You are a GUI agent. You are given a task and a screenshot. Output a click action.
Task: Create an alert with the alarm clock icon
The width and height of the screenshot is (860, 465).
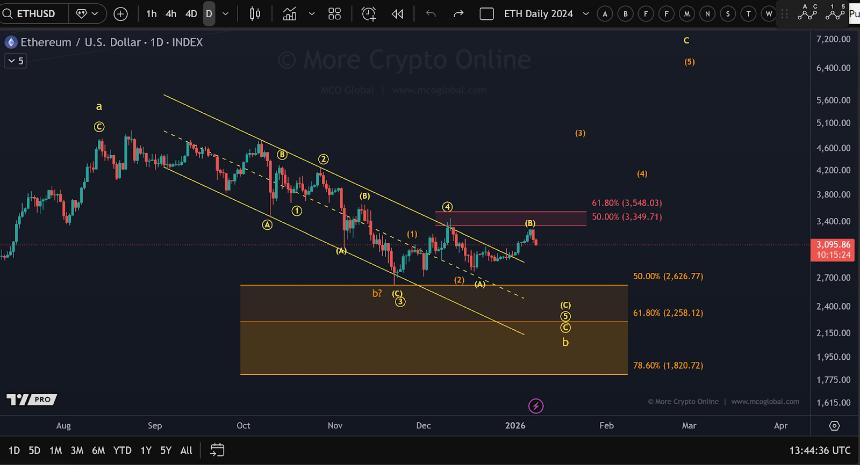[x=369, y=14]
